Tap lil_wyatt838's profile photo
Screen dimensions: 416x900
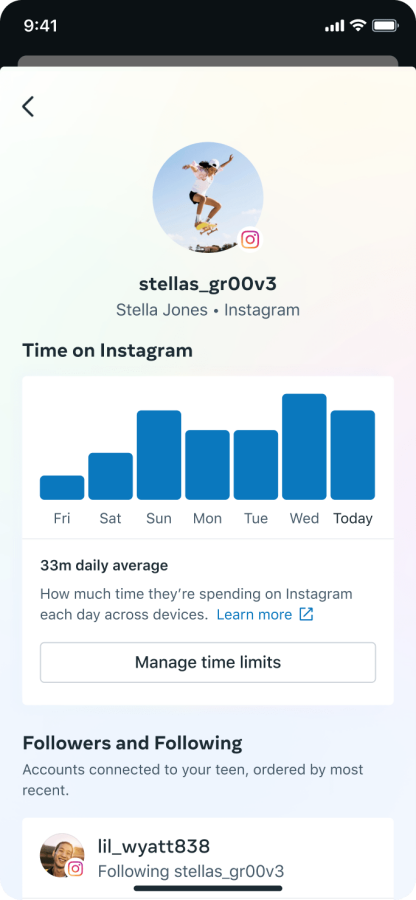[x=62, y=855]
